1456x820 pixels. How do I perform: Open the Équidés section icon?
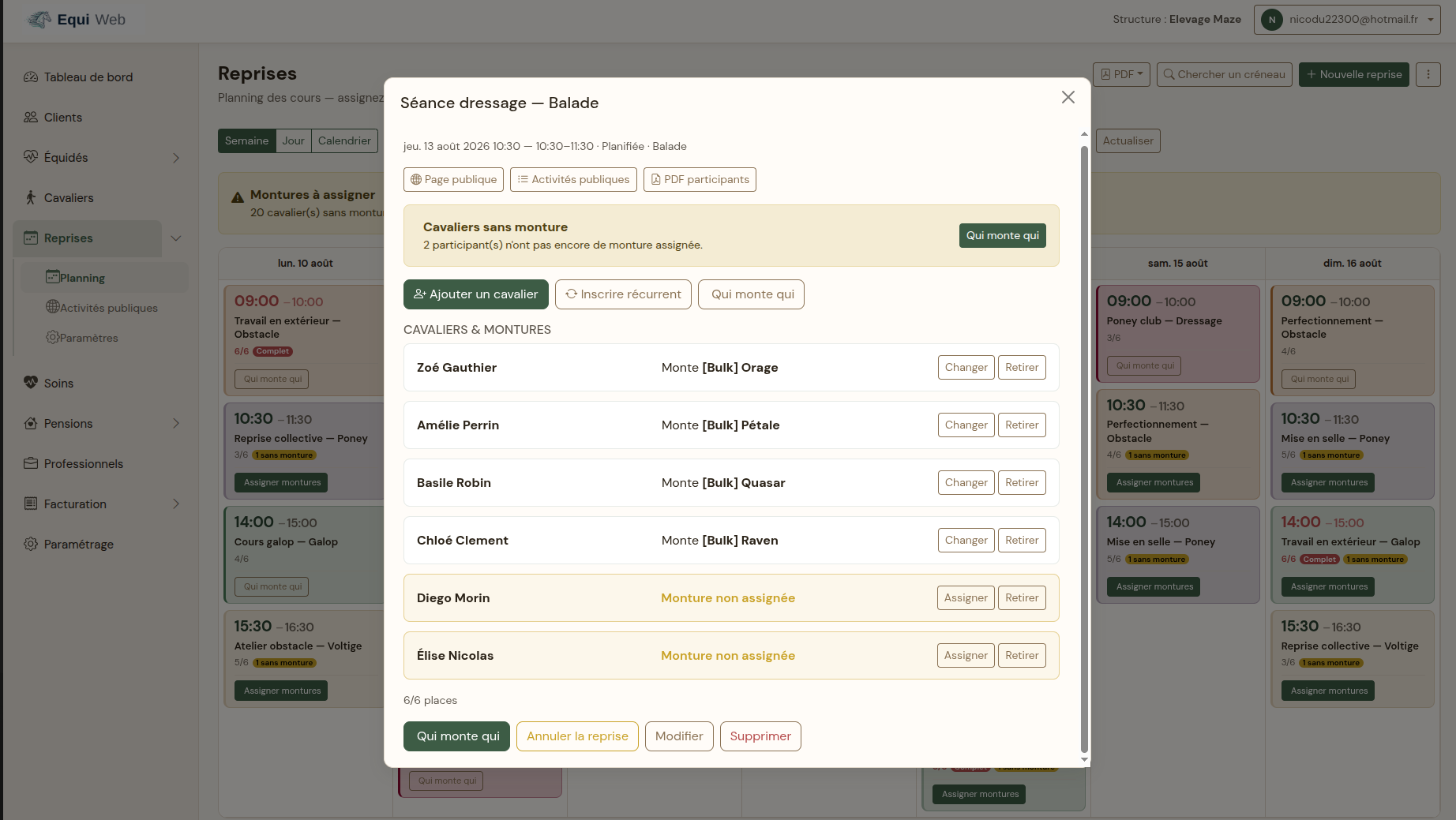tap(31, 157)
